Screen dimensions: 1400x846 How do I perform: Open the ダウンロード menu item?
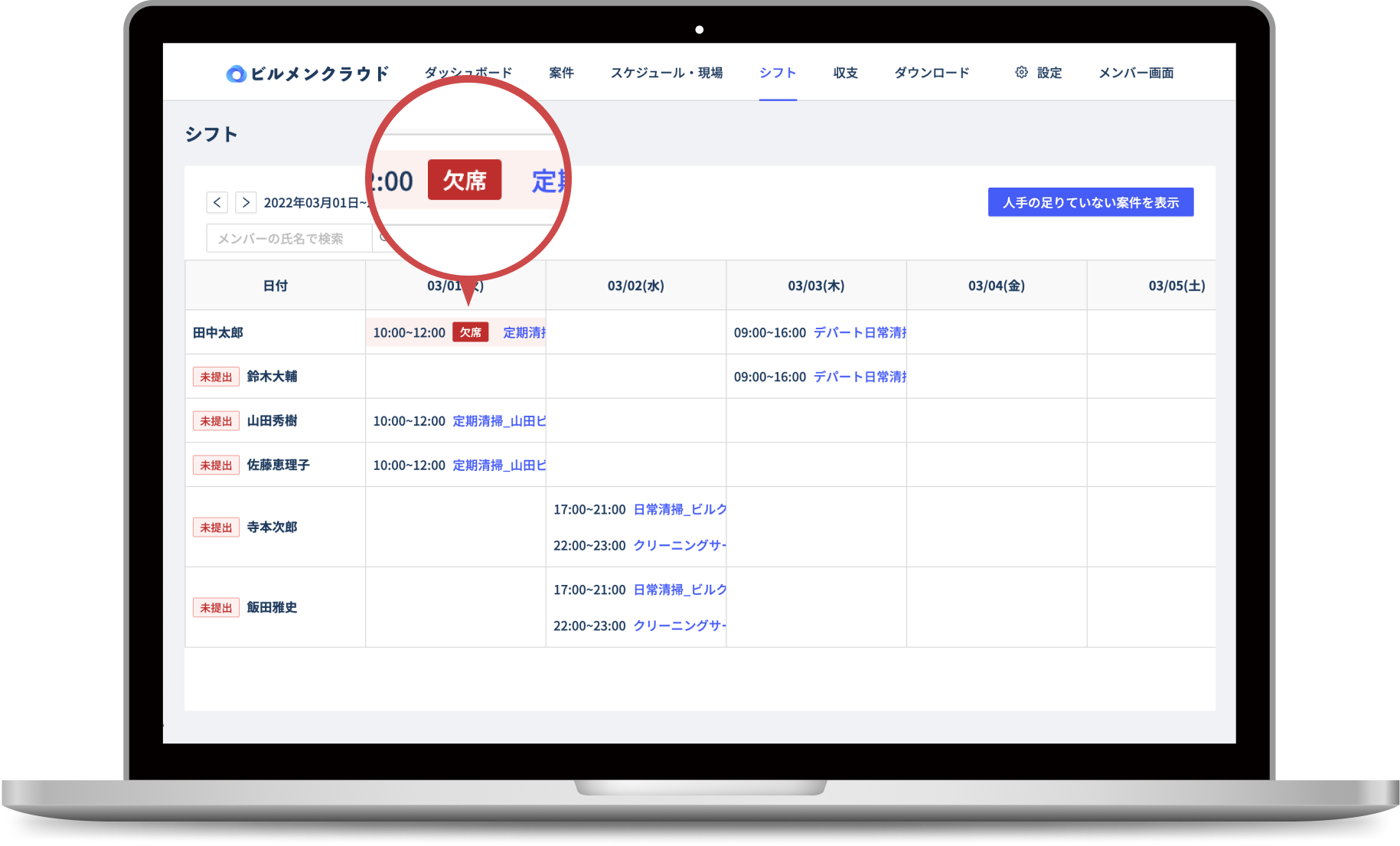click(932, 73)
